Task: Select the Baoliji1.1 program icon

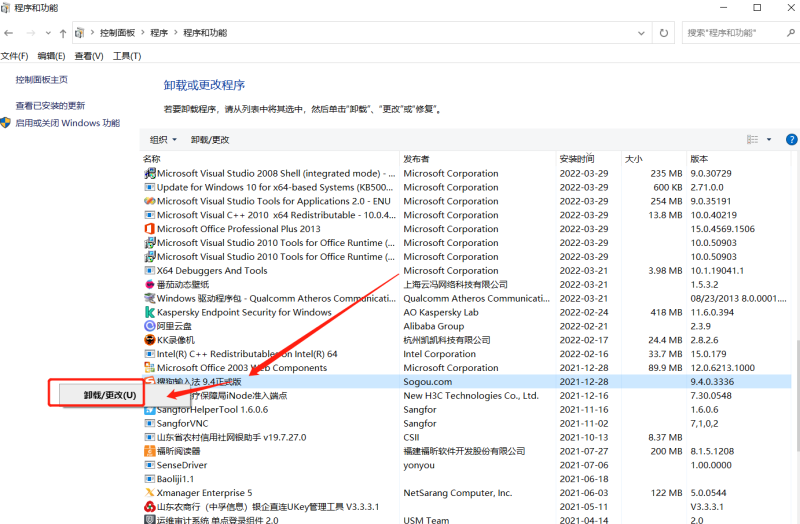Action: pos(149,479)
